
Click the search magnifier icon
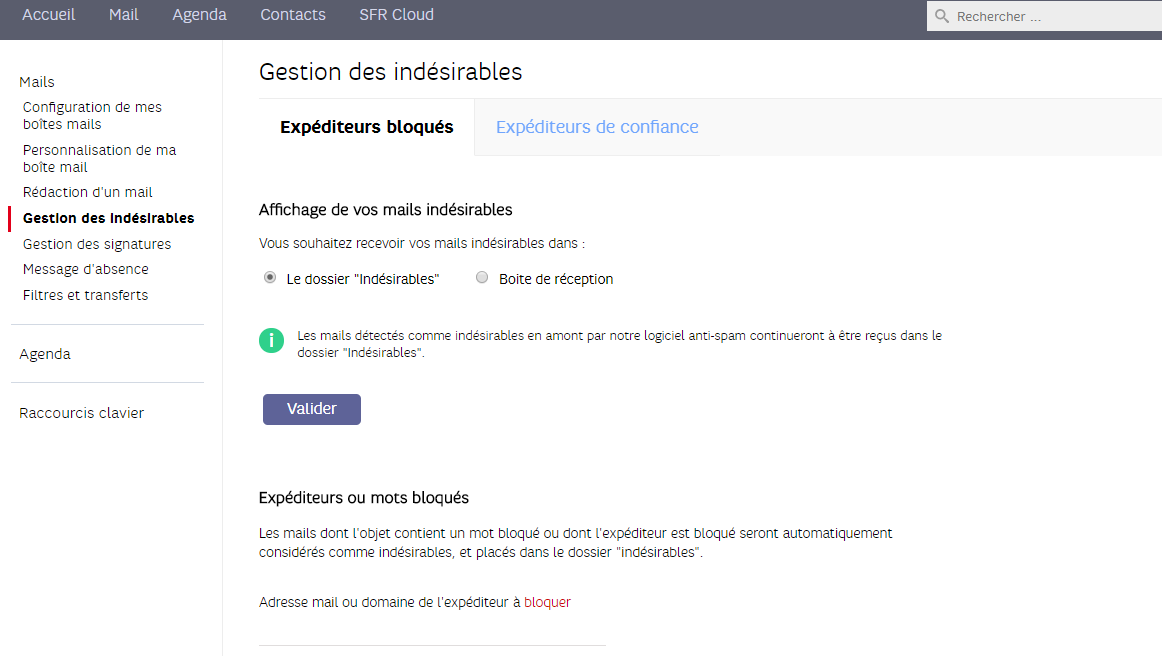point(942,16)
